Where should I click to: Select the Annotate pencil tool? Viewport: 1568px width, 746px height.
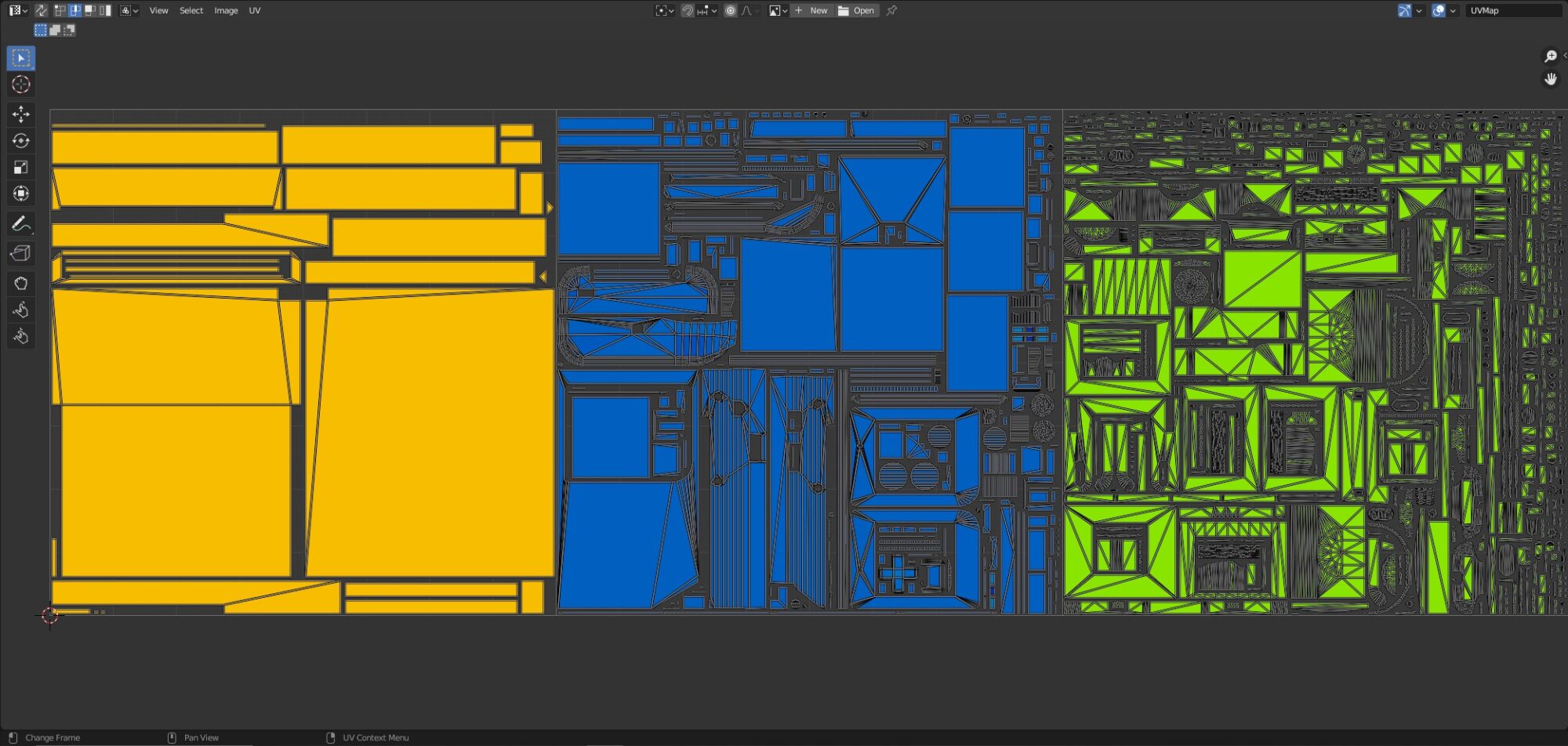[x=21, y=224]
